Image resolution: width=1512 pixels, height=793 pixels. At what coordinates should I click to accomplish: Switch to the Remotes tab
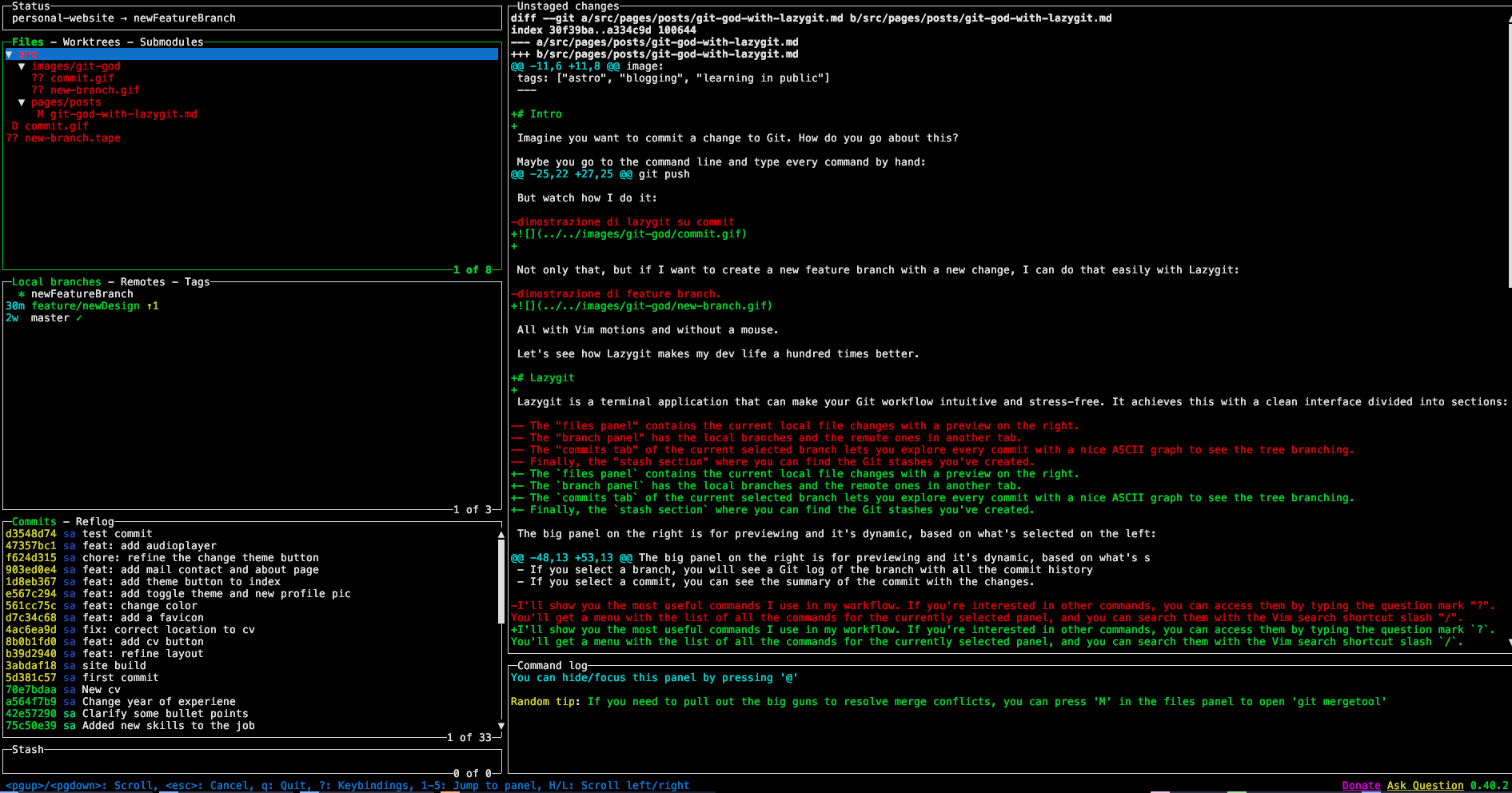(x=142, y=281)
